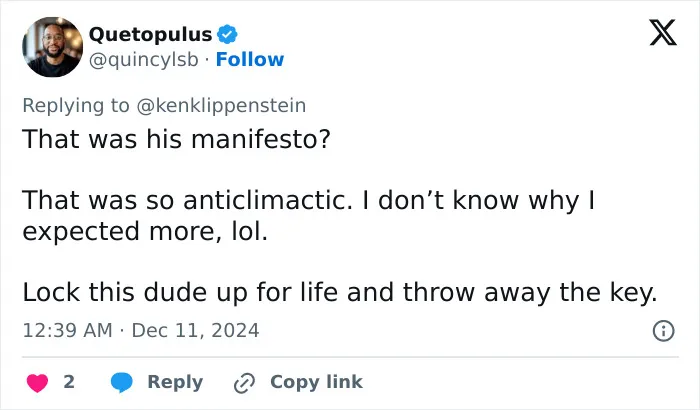Choose the Copy link text button
700x410 pixels.
point(316,382)
